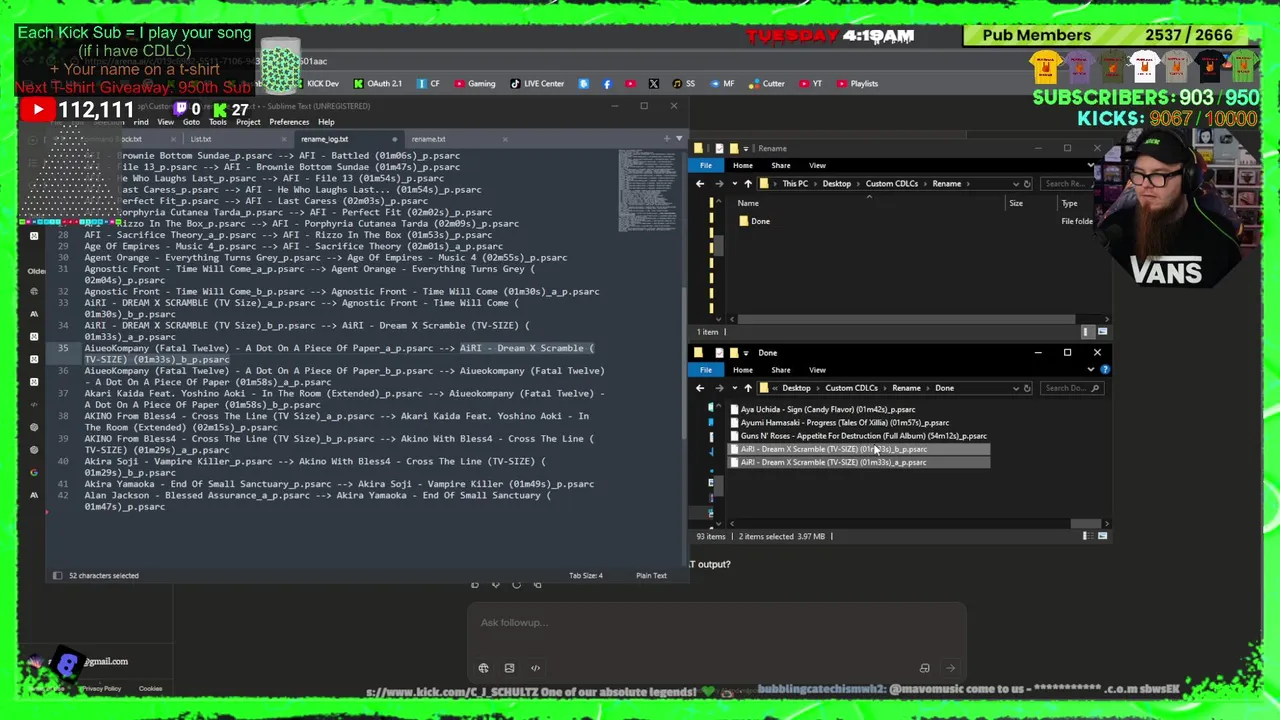The height and width of the screenshot is (720, 1280).
Task: Go back in Rename window
Action: pyautogui.click(x=700, y=184)
